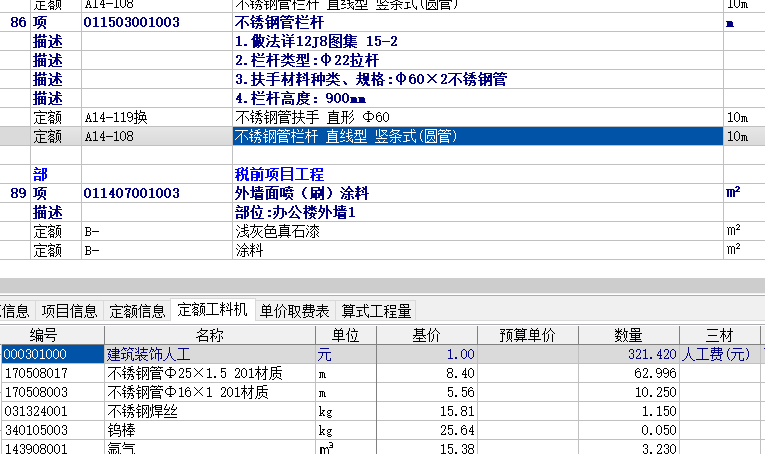Select the 定额工料机 tab
The image size is (765, 454).
tap(213, 310)
